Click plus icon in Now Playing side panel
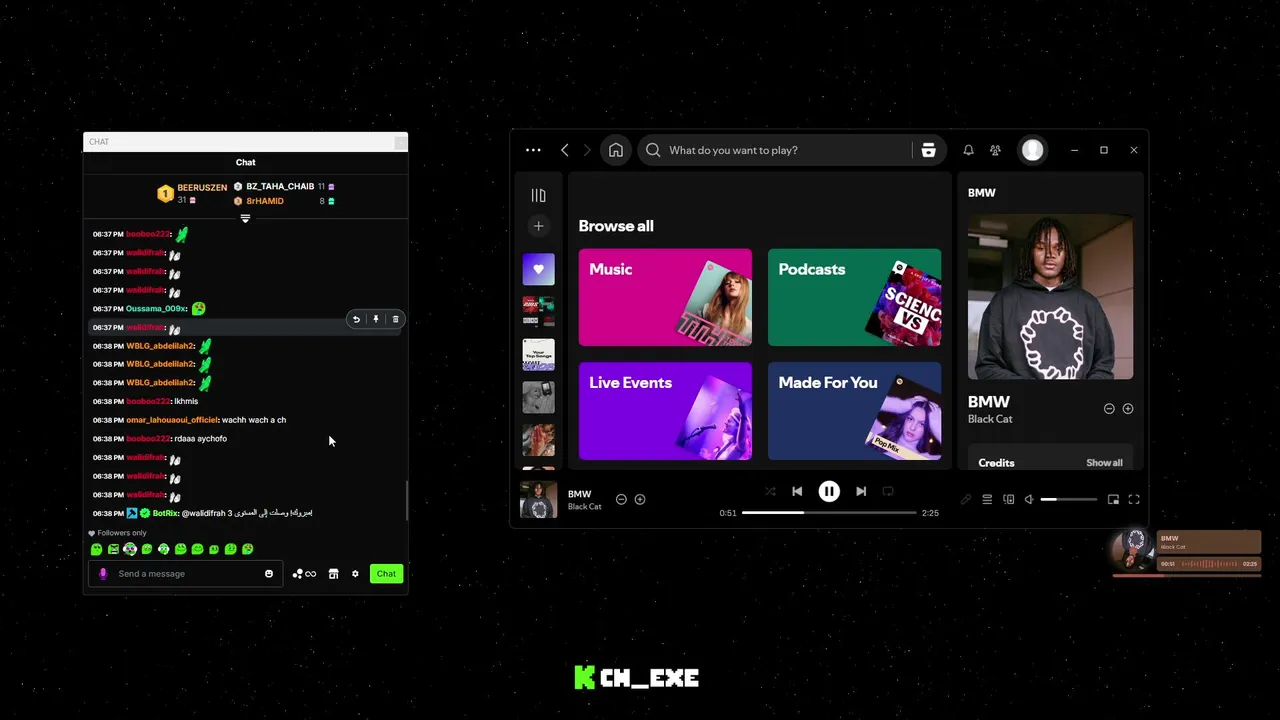The width and height of the screenshot is (1280, 720). (x=1128, y=409)
